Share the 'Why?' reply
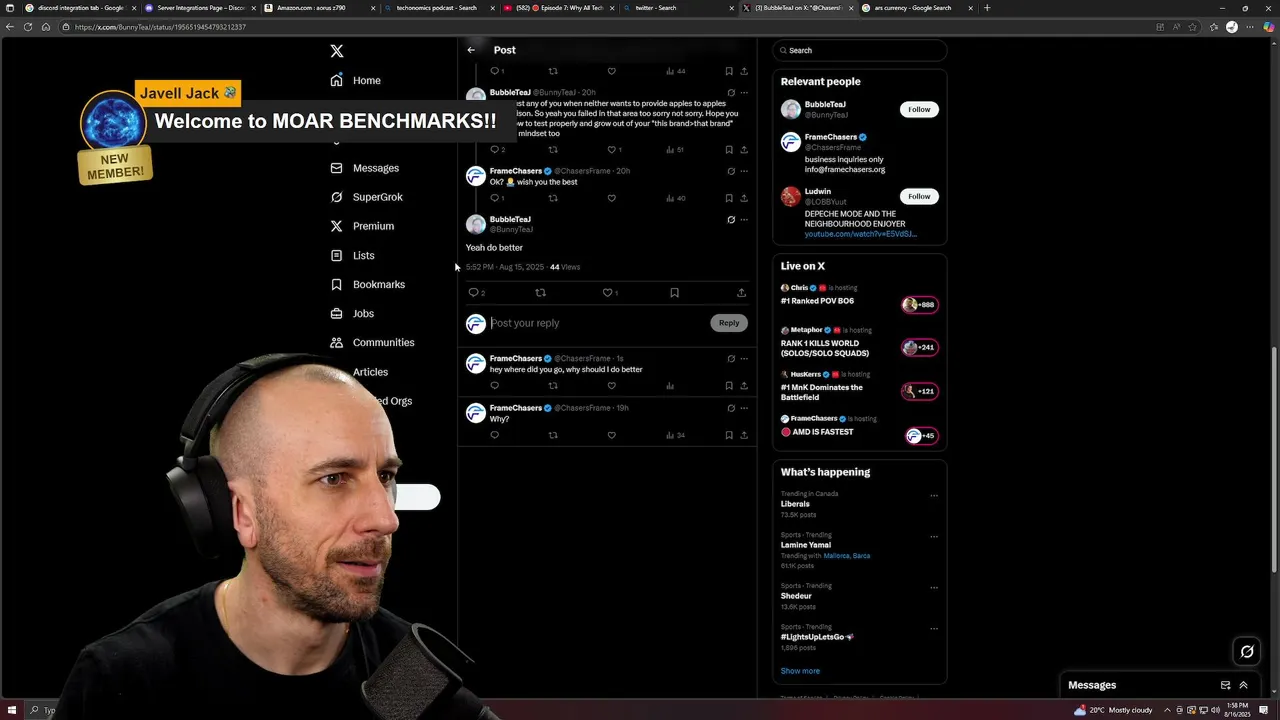The image size is (1280, 720). click(x=744, y=435)
